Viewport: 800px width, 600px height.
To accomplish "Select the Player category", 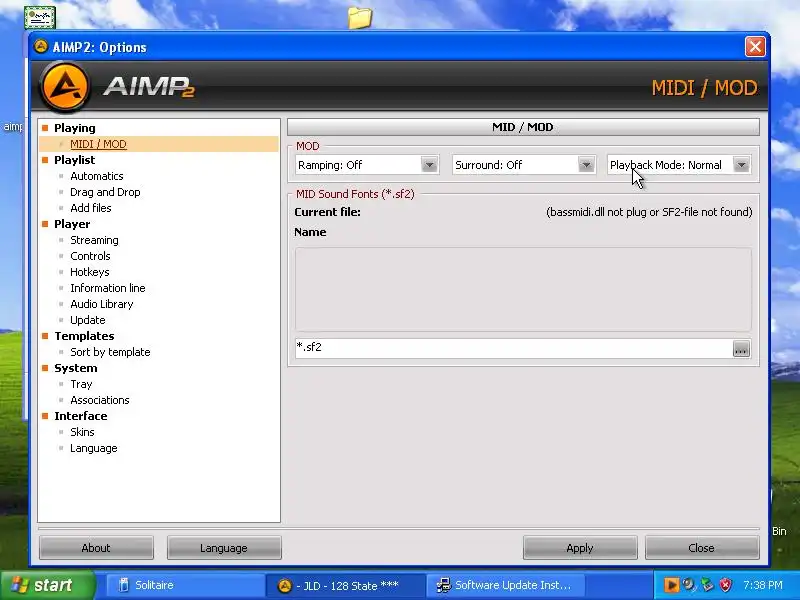I will (x=72, y=224).
